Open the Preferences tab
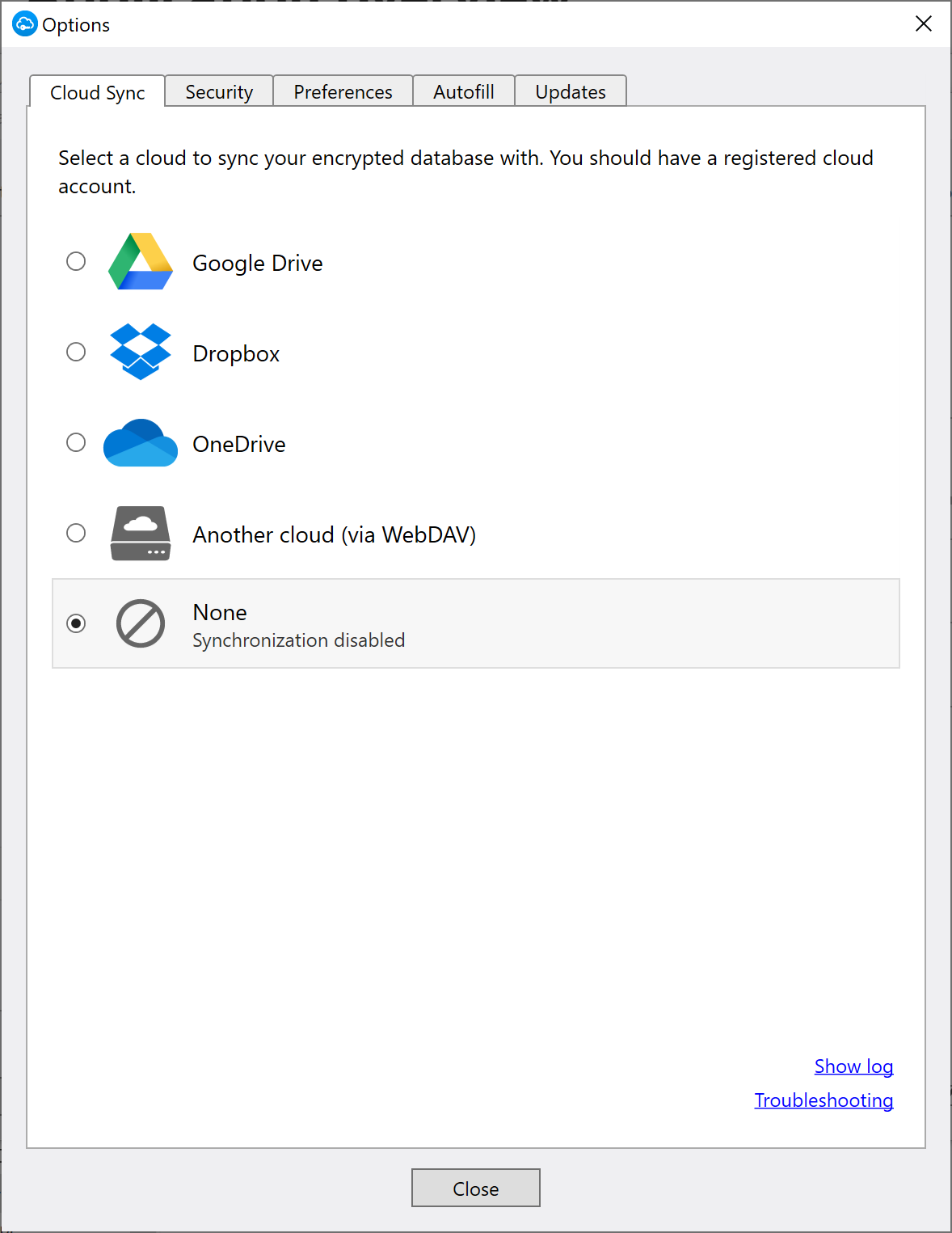The width and height of the screenshot is (952, 1233). coord(343,92)
